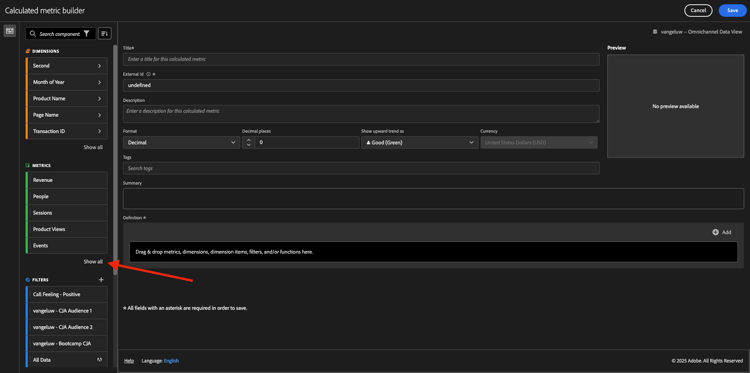Show all metrics

tap(93, 262)
